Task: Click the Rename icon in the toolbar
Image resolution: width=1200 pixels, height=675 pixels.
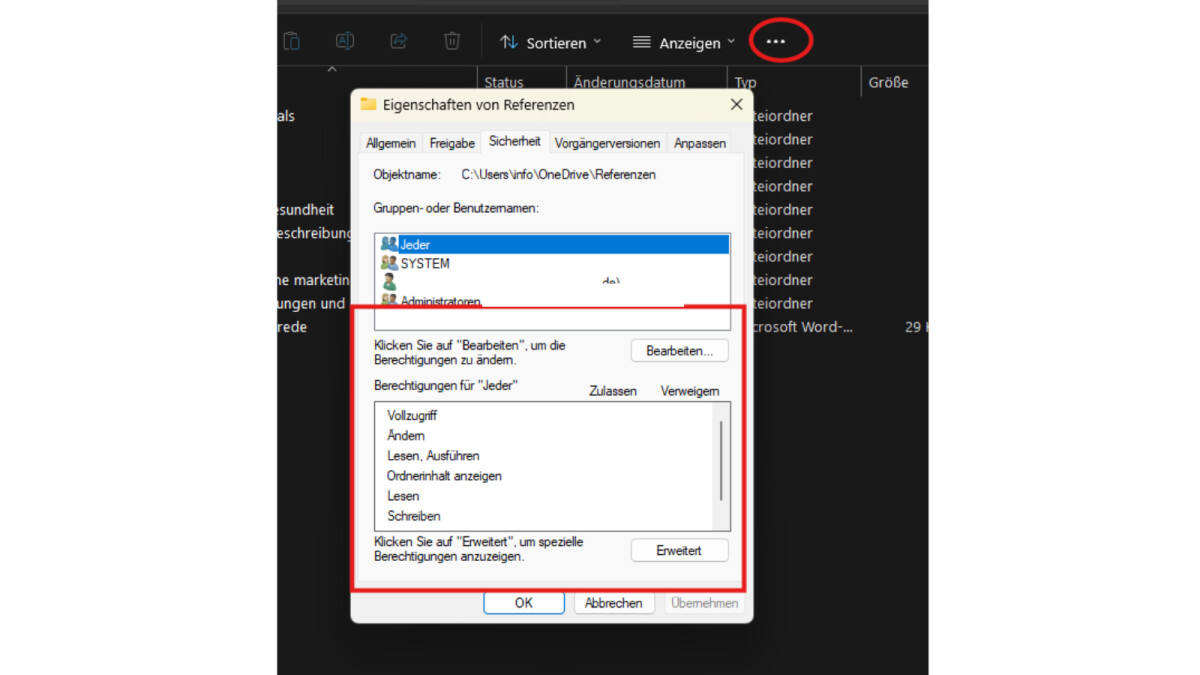Action: pyautogui.click(x=345, y=40)
